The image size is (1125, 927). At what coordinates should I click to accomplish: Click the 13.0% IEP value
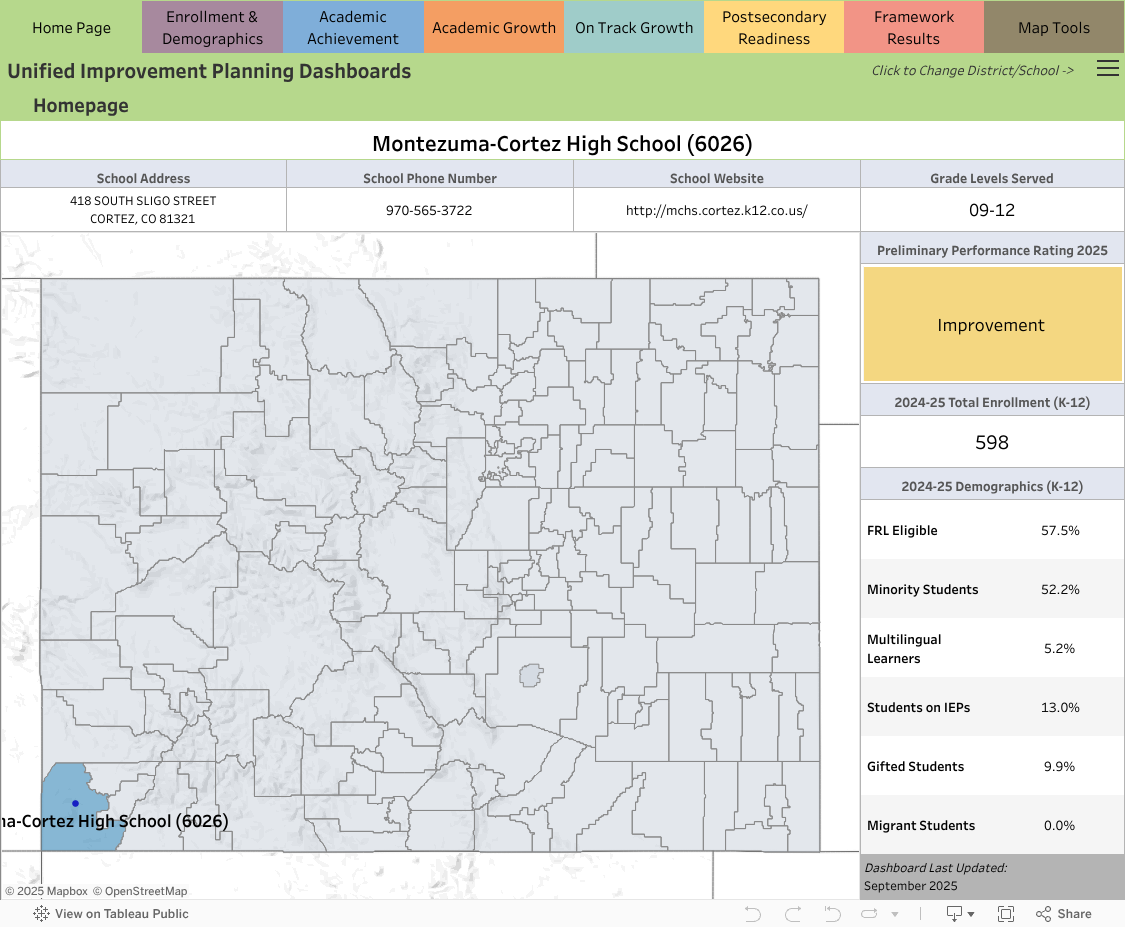(x=1060, y=707)
